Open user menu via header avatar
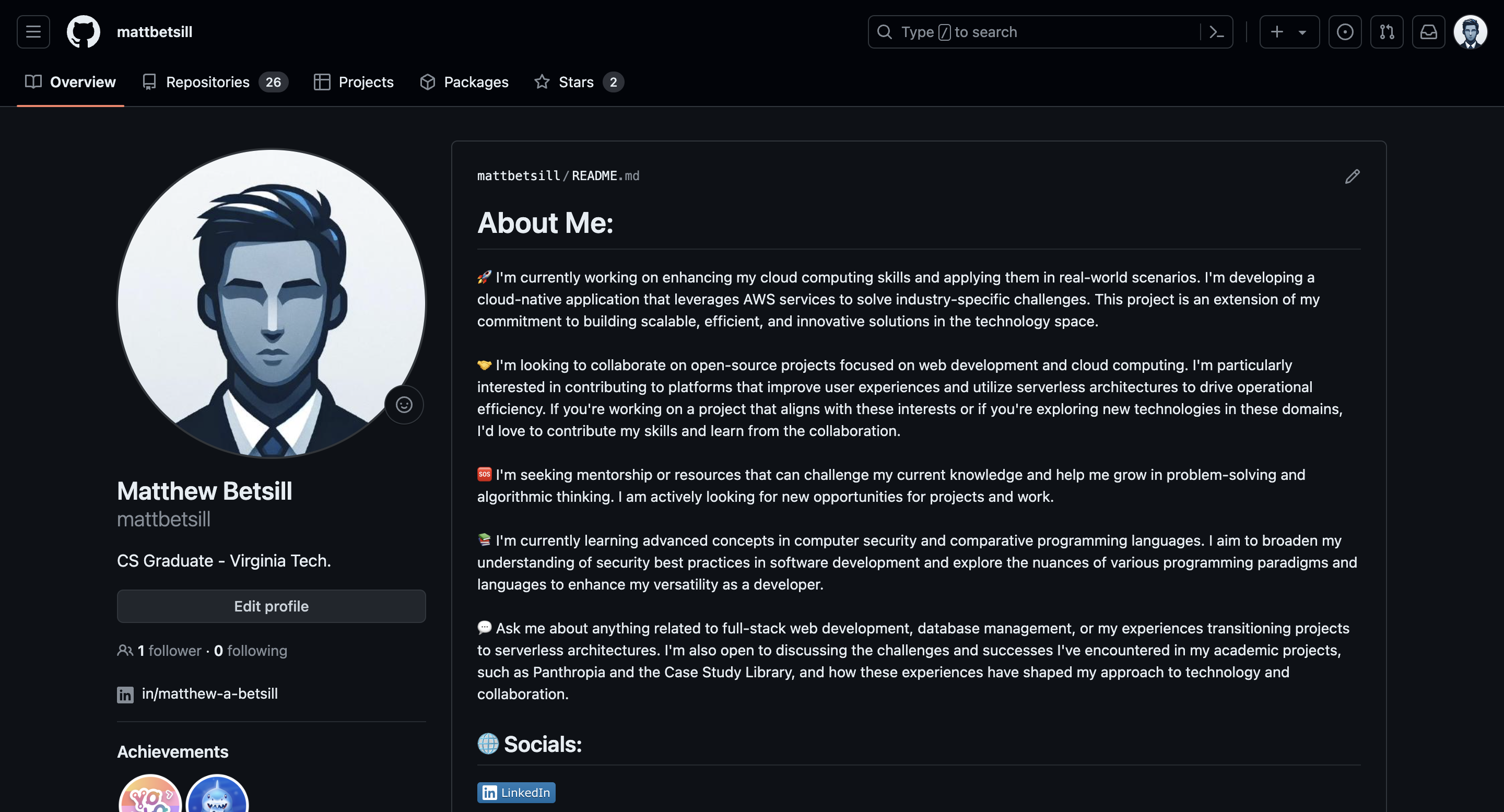 pos(1470,31)
